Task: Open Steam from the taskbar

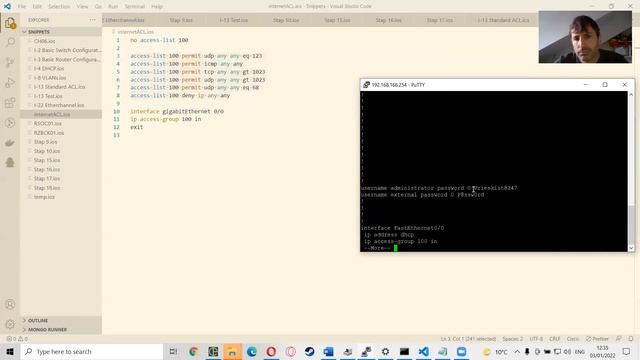Action: point(309,351)
